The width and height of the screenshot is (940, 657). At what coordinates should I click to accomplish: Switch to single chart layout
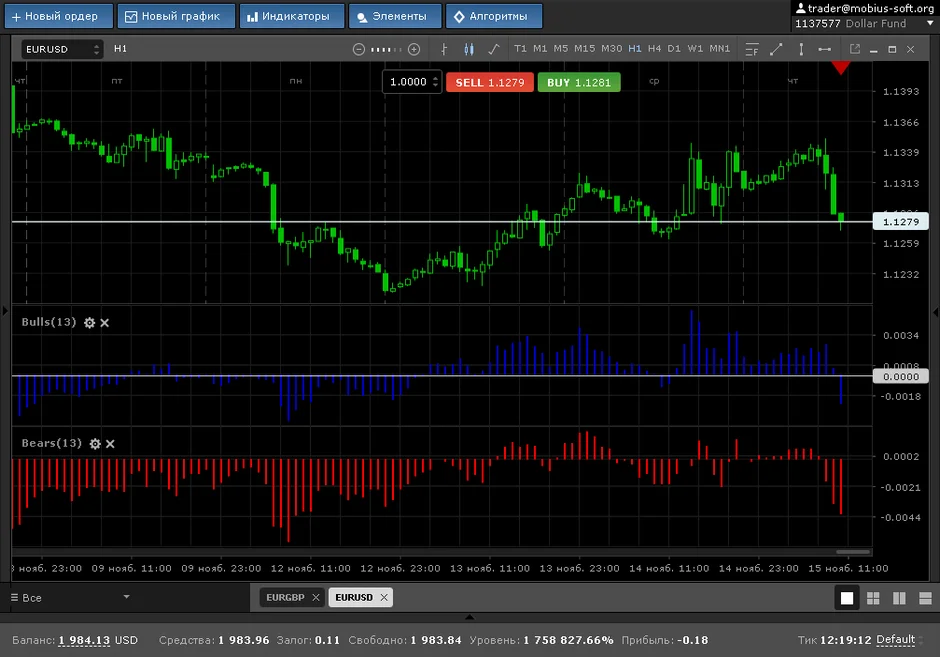coord(847,598)
